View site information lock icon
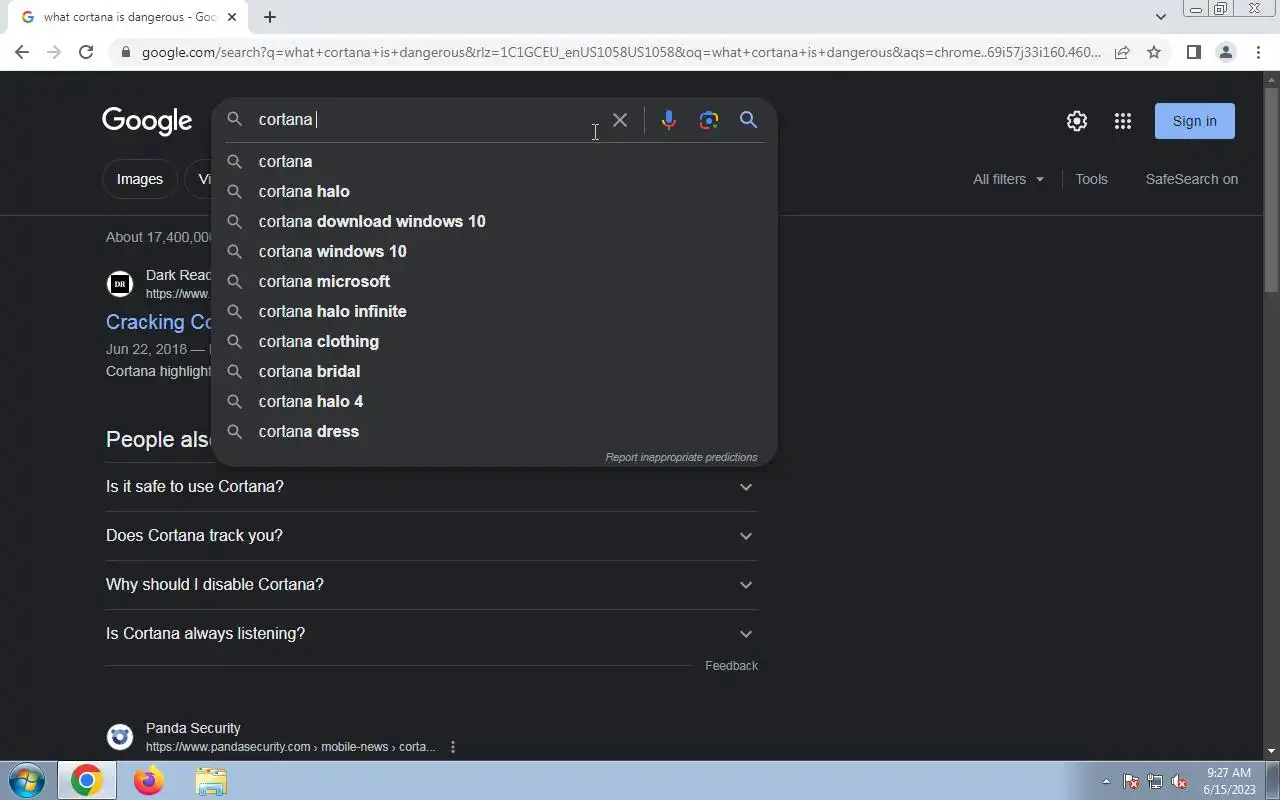The image size is (1280, 800). pos(125,52)
